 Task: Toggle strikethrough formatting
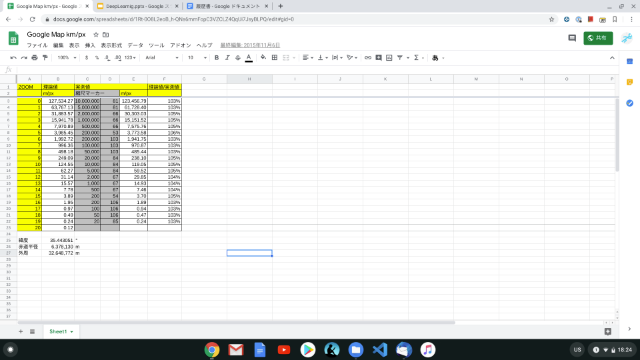click(x=238, y=58)
